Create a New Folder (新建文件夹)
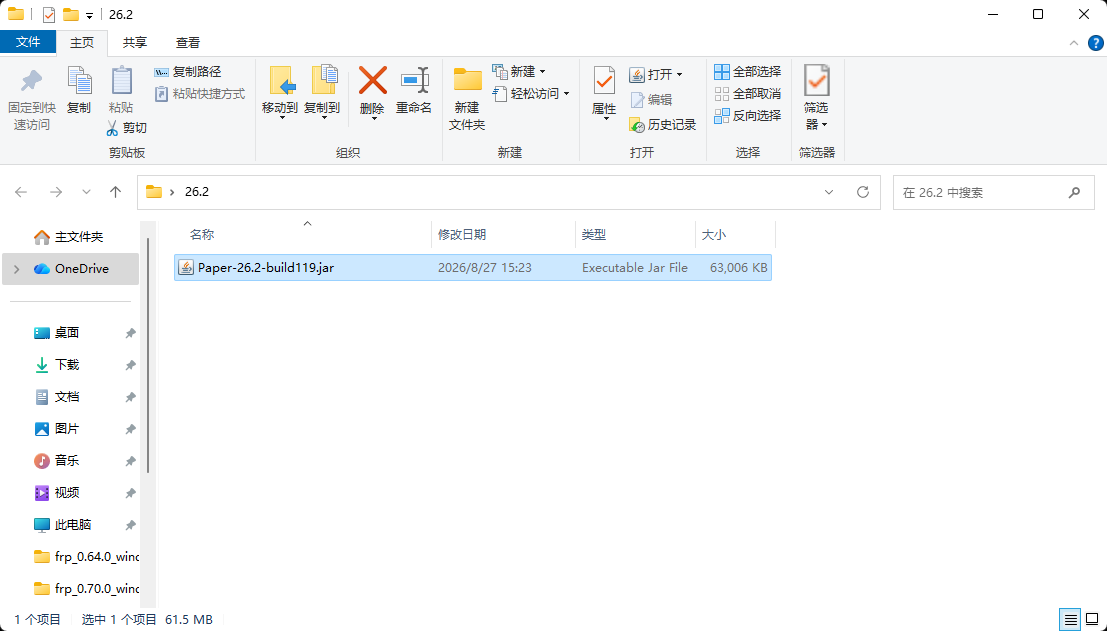Screen dimensions: 1107x631 467,97
